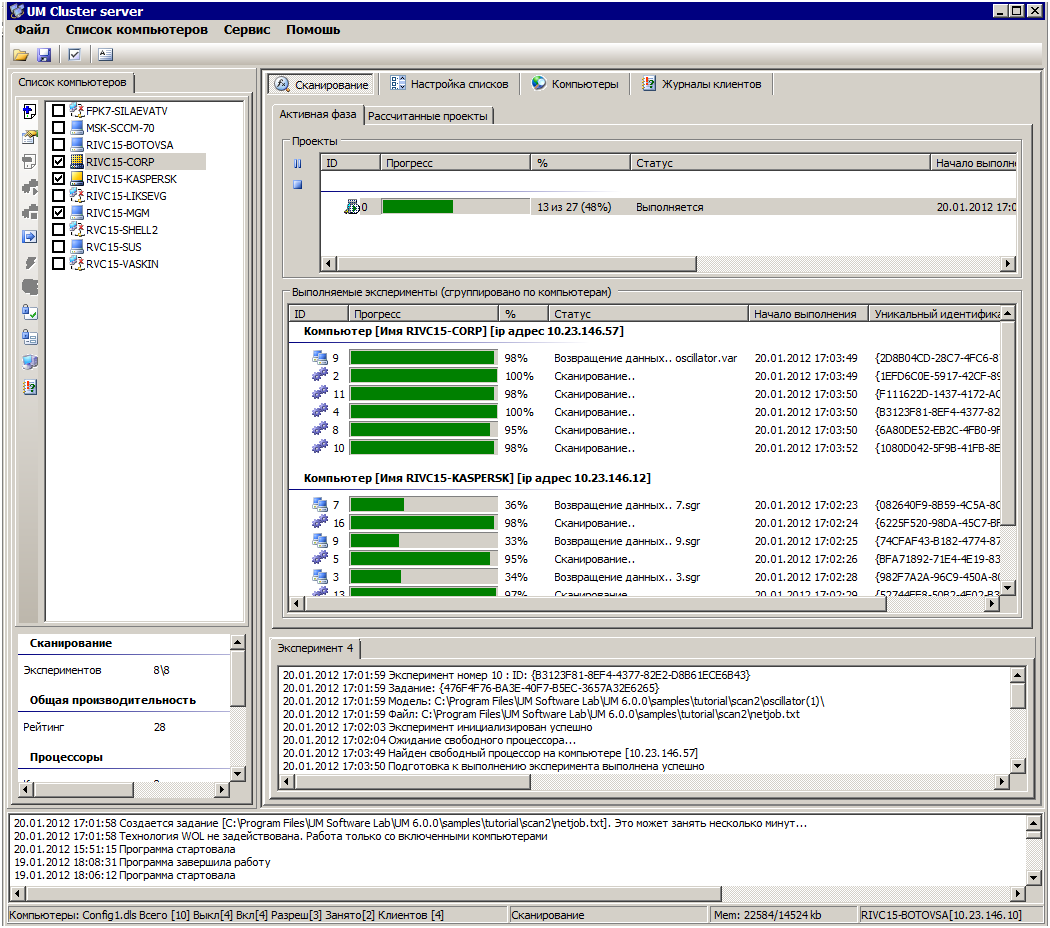Click the Компьютер RIVC15-KASPERSK group header

coord(477,478)
